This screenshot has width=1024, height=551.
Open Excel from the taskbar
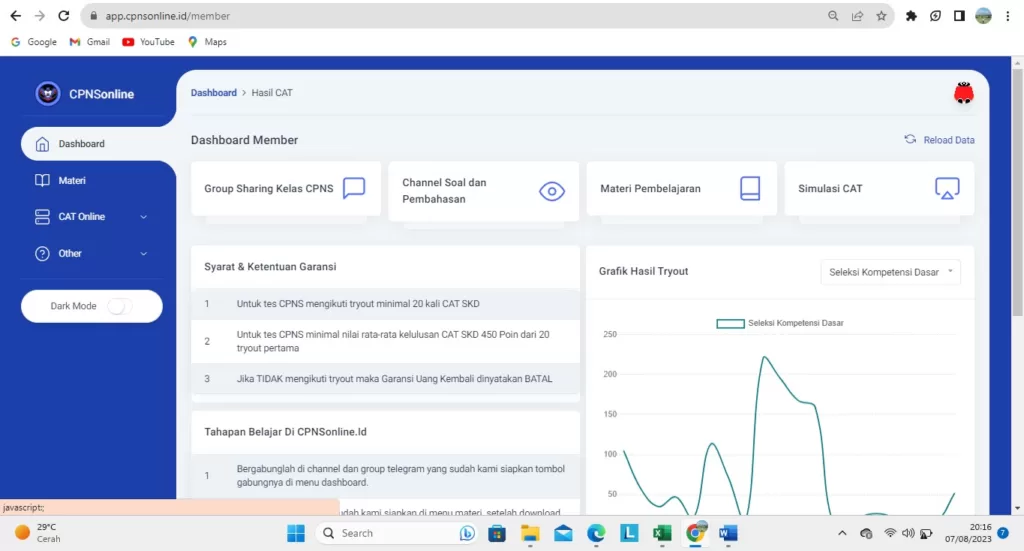661,533
